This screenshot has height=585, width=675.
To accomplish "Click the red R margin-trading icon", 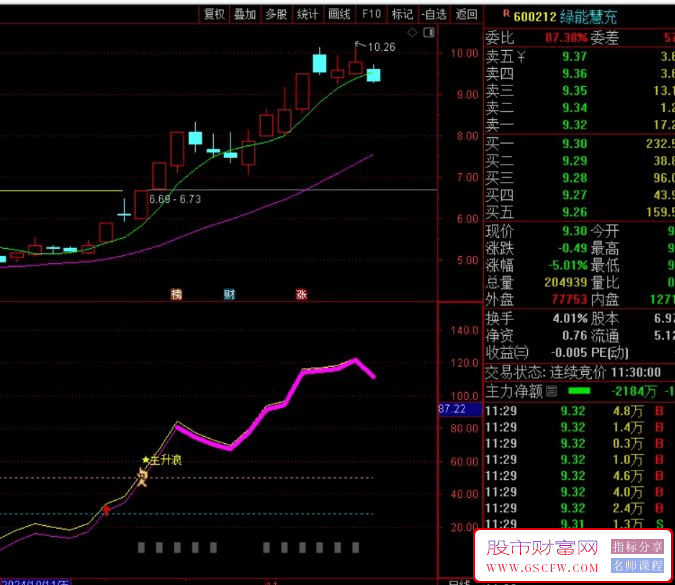I will (x=506, y=14).
